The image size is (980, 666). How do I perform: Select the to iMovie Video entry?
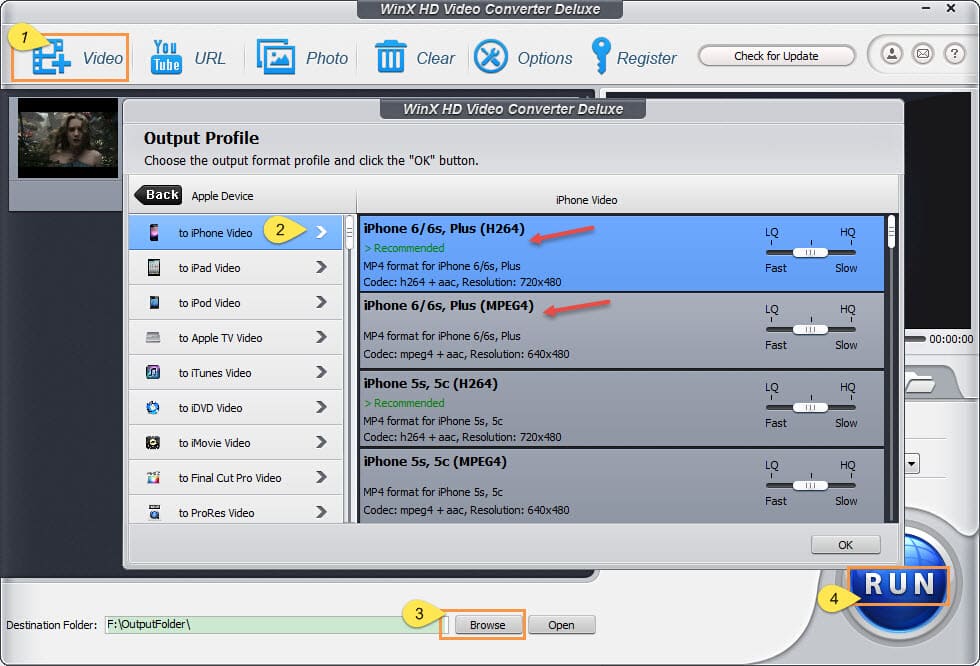point(215,443)
